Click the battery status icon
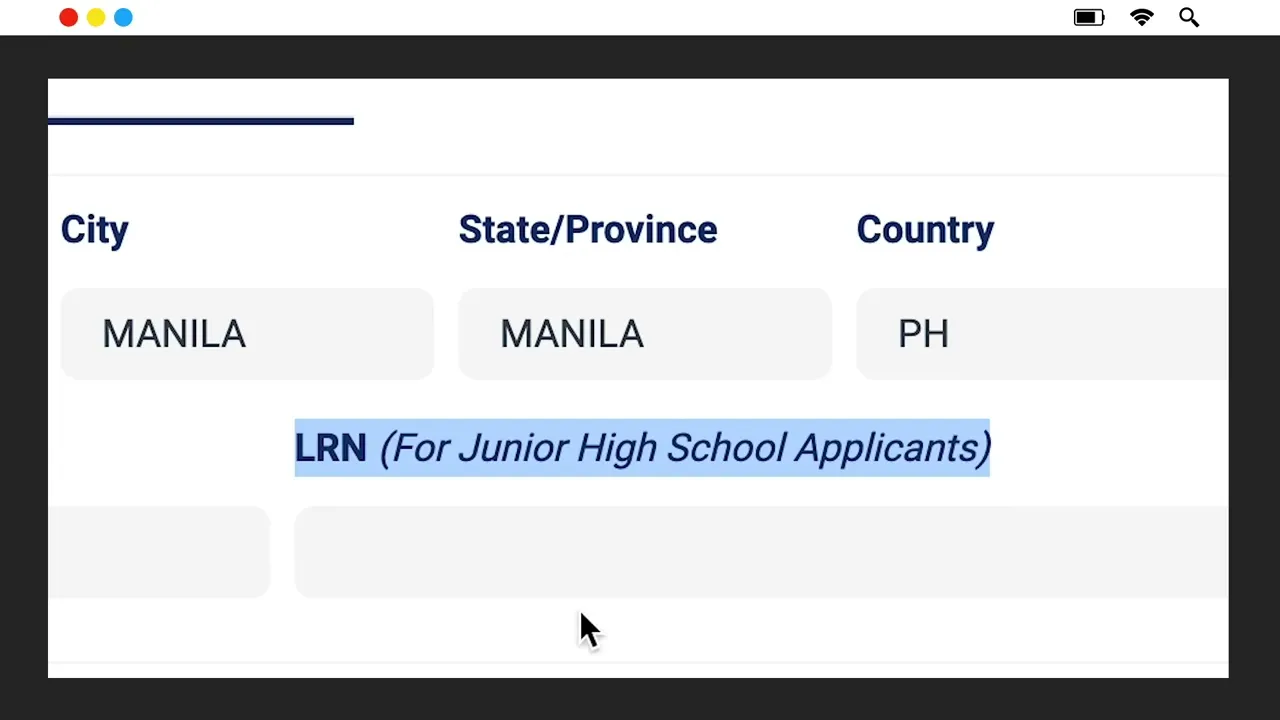The image size is (1280, 720). 1089,17
